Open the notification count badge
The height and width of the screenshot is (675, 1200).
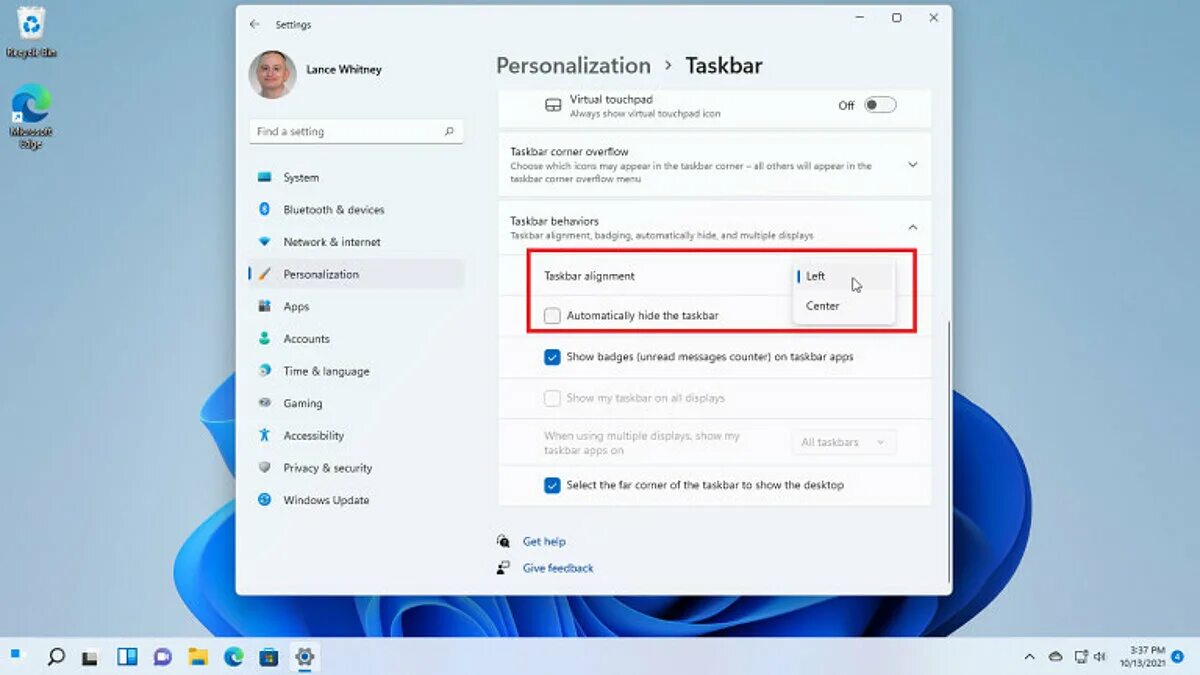(x=1177, y=657)
